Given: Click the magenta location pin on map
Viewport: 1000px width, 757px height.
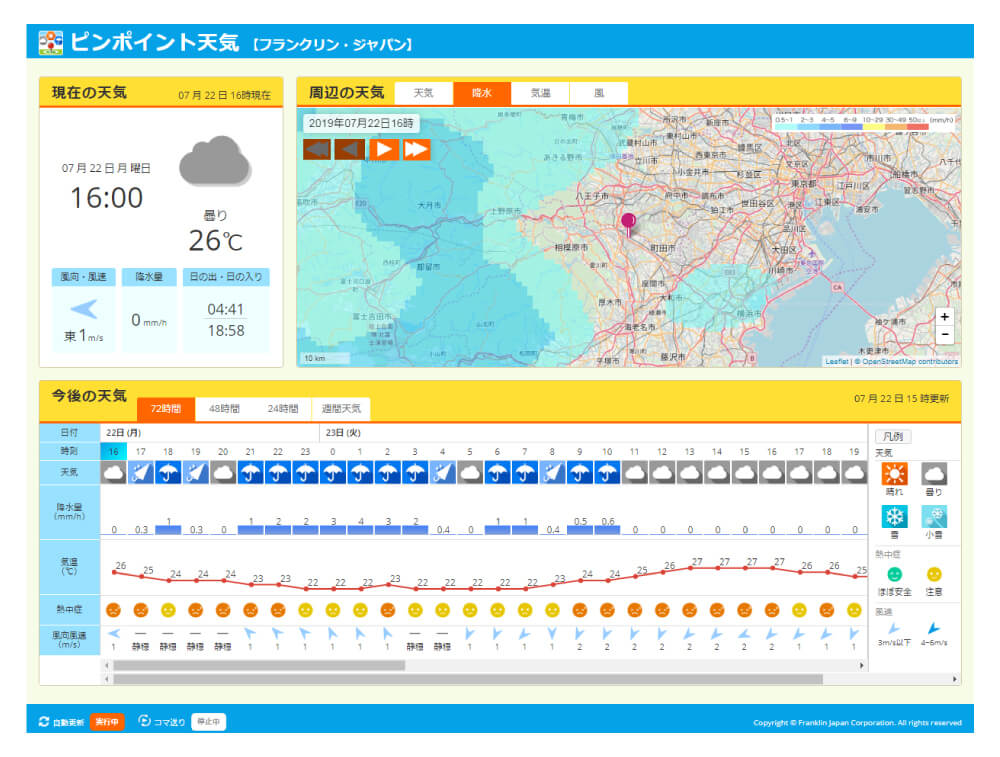Looking at the screenshot, I should [628, 222].
